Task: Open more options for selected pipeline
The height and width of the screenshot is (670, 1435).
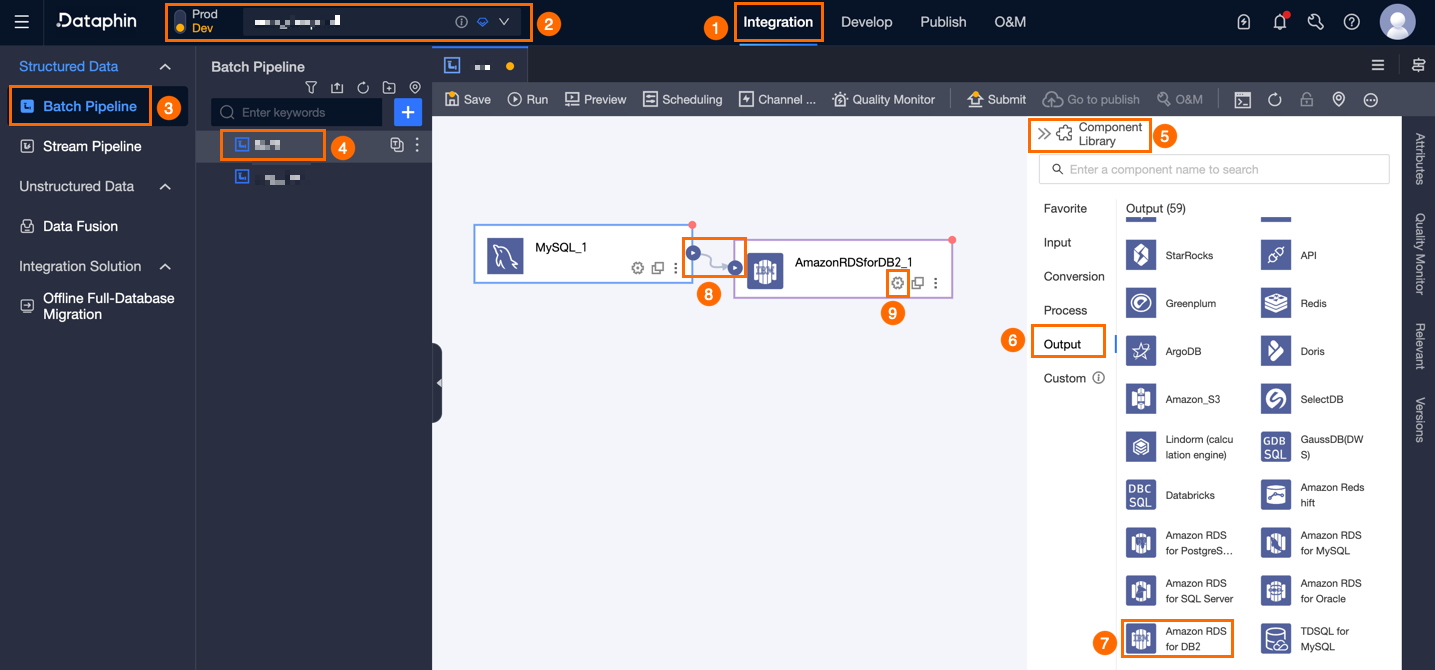Action: [417, 145]
